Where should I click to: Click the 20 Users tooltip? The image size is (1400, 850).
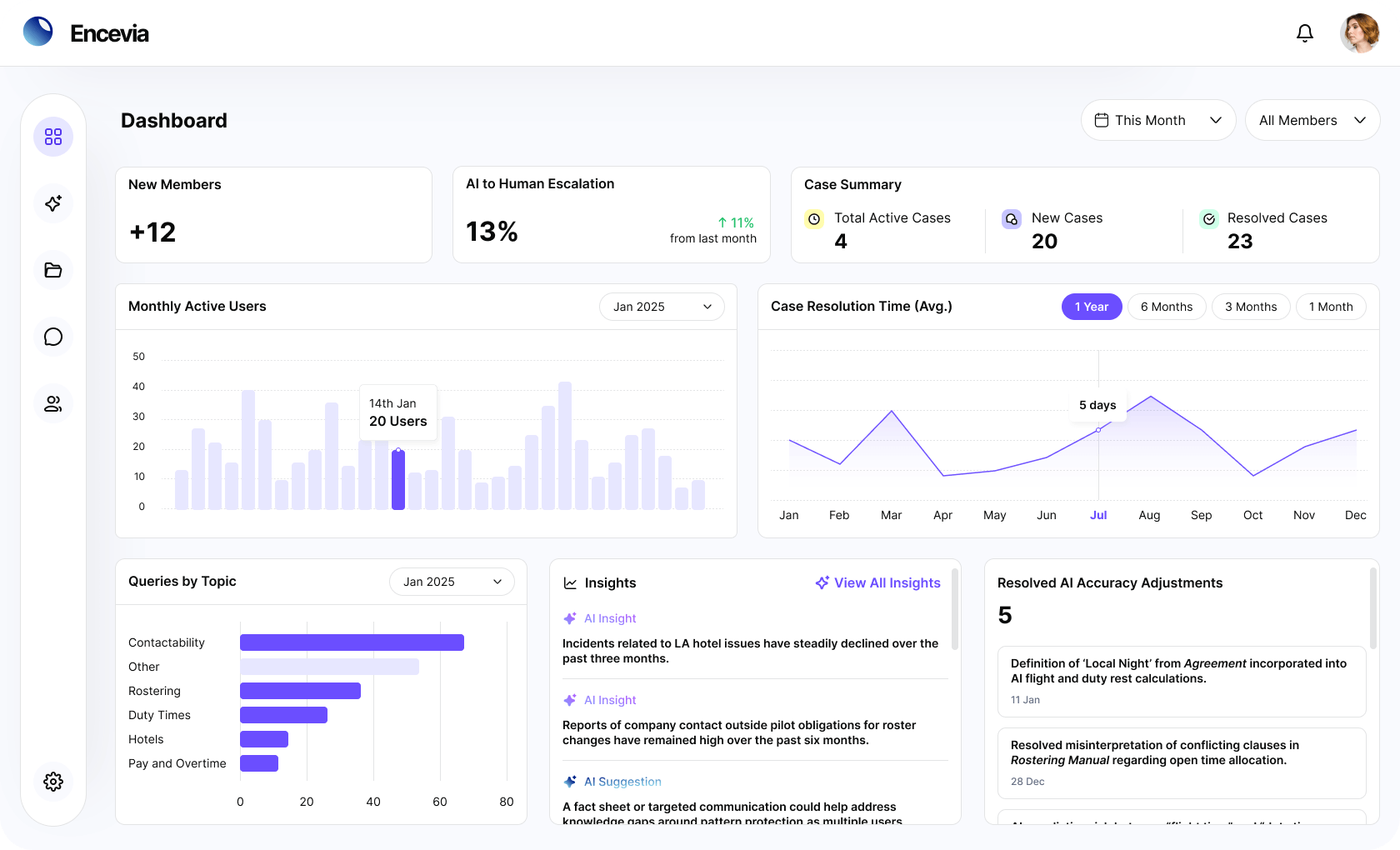pos(398,412)
